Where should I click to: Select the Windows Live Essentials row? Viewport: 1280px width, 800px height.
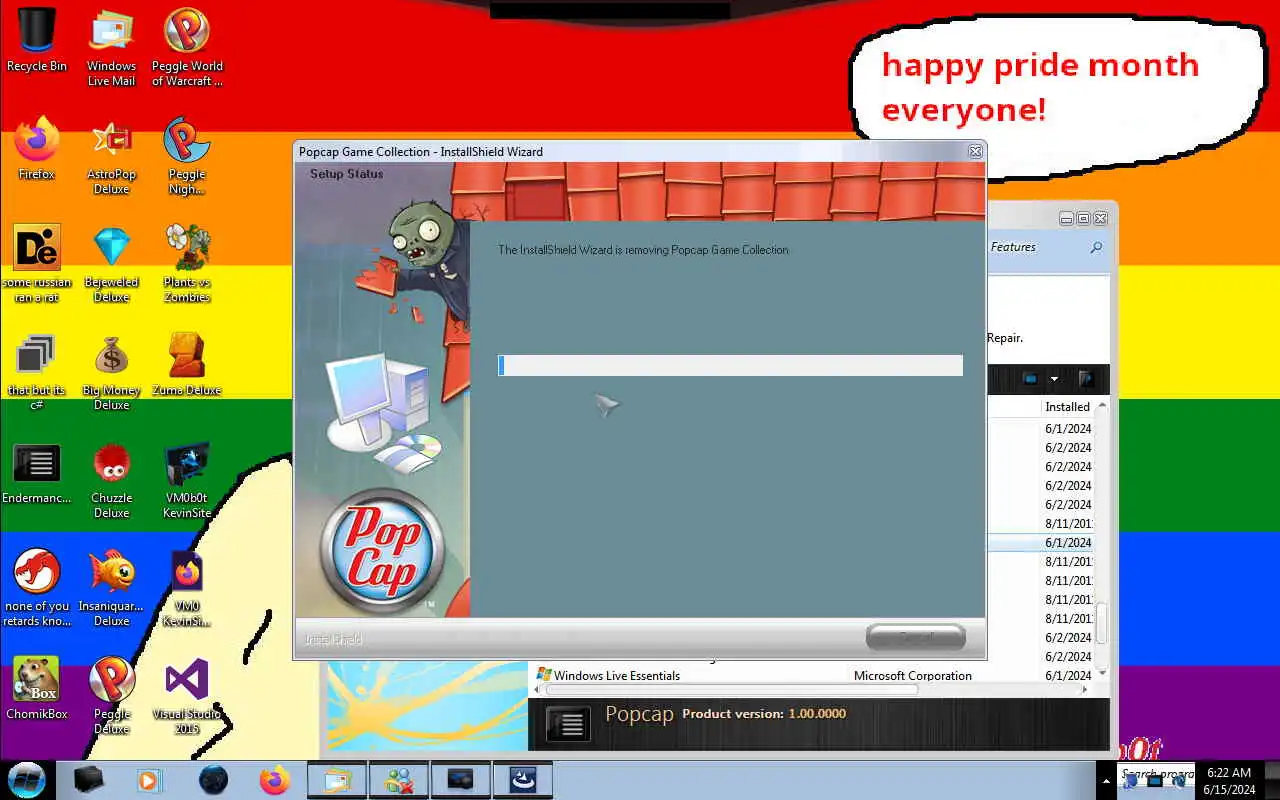(813, 676)
